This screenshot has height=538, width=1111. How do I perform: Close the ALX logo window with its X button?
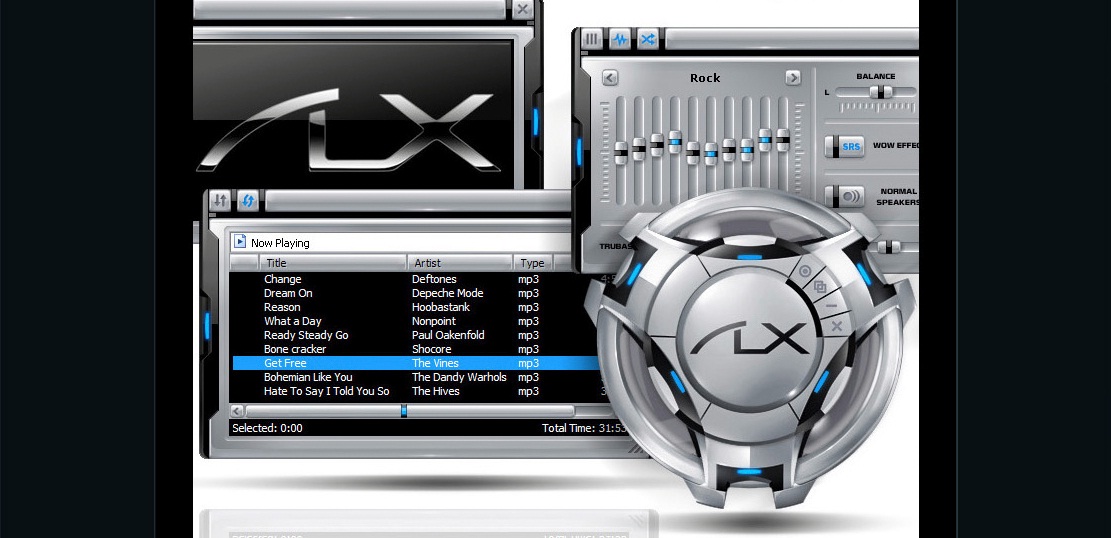[x=522, y=9]
